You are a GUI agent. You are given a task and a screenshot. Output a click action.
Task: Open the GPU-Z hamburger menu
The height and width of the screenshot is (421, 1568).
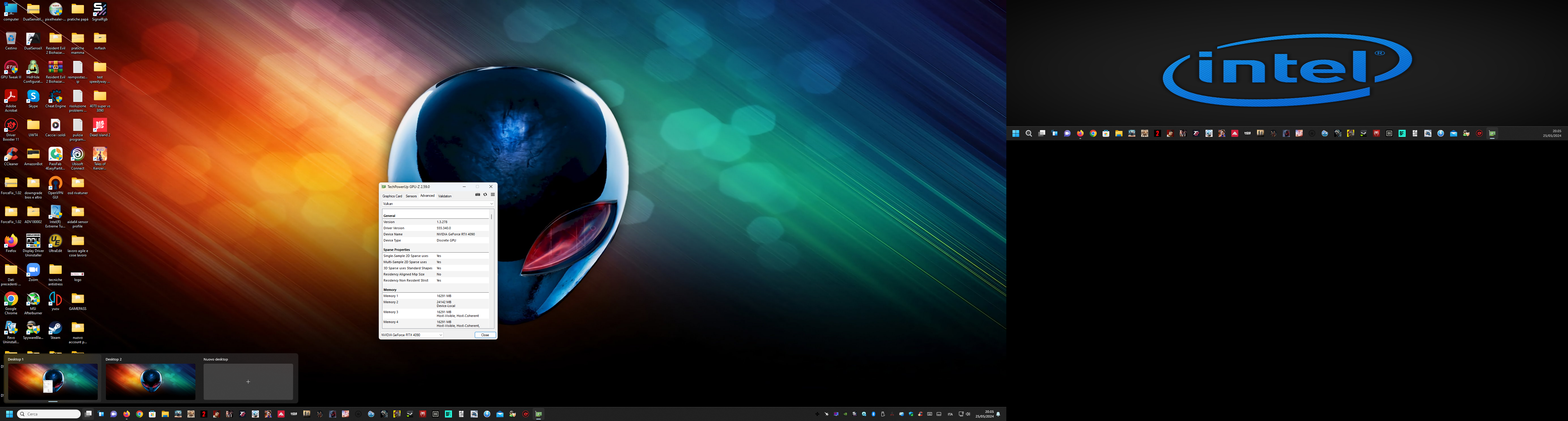pos(492,195)
